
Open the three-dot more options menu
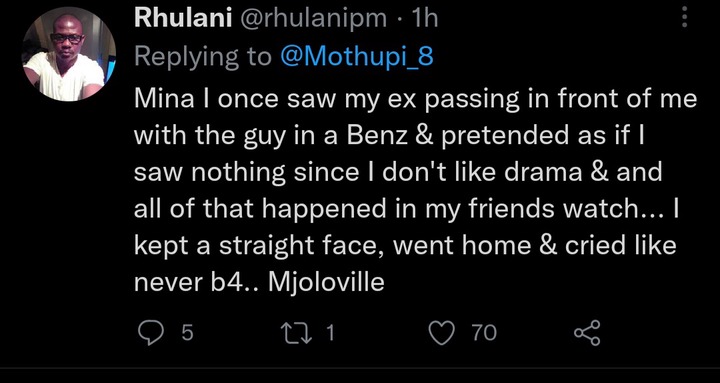point(685,17)
